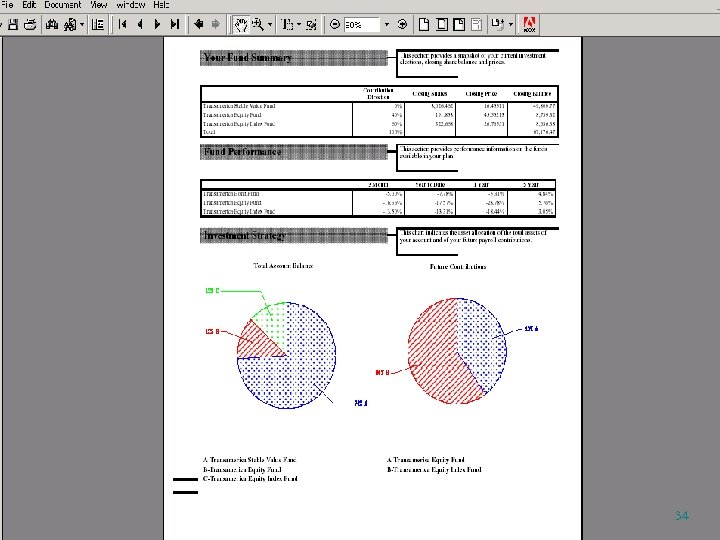Open the Search tool dropdown arrow
The image size is (720, 540).
click(x=82, y=24)
